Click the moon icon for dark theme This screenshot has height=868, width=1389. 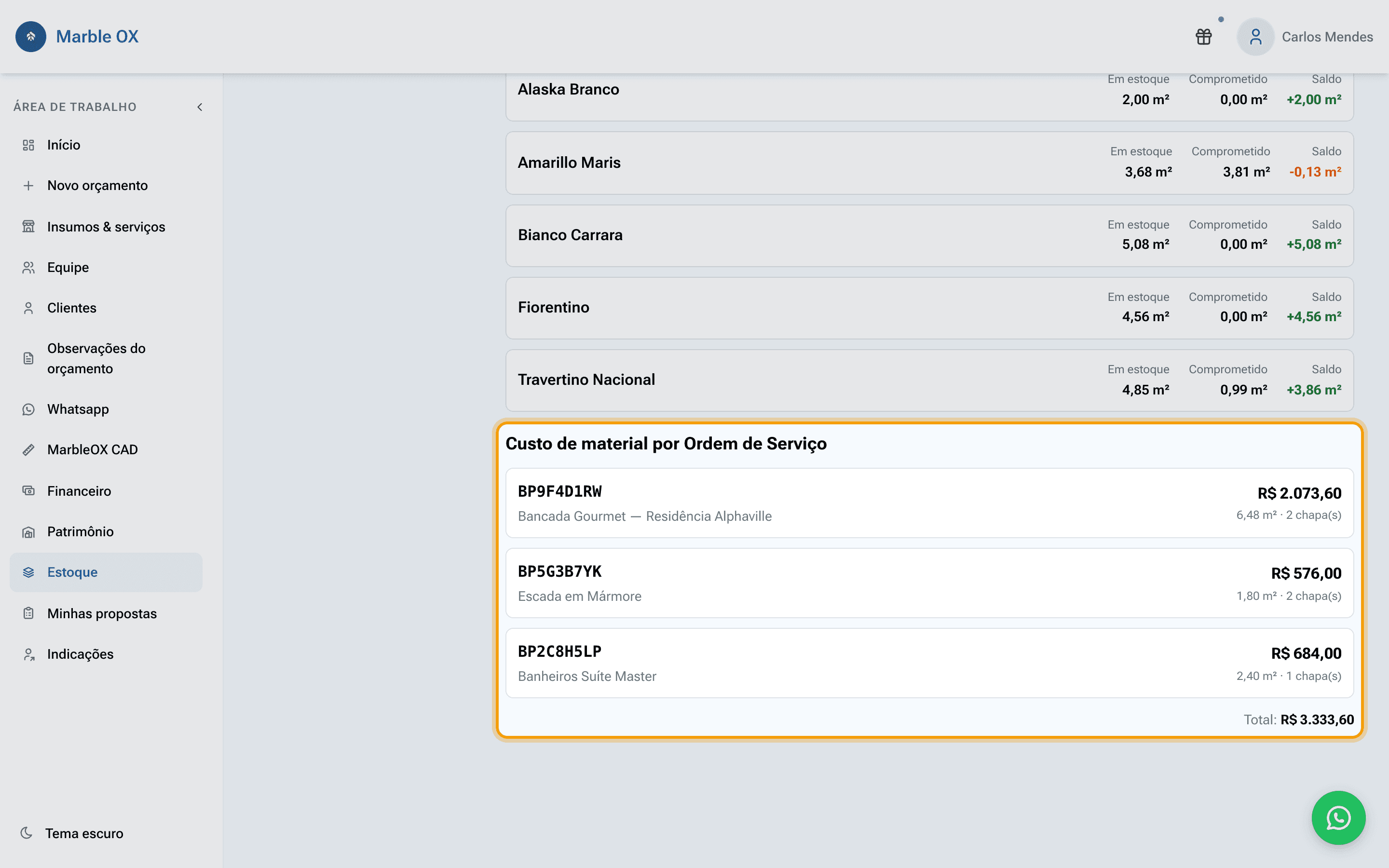tap(27, 833)
